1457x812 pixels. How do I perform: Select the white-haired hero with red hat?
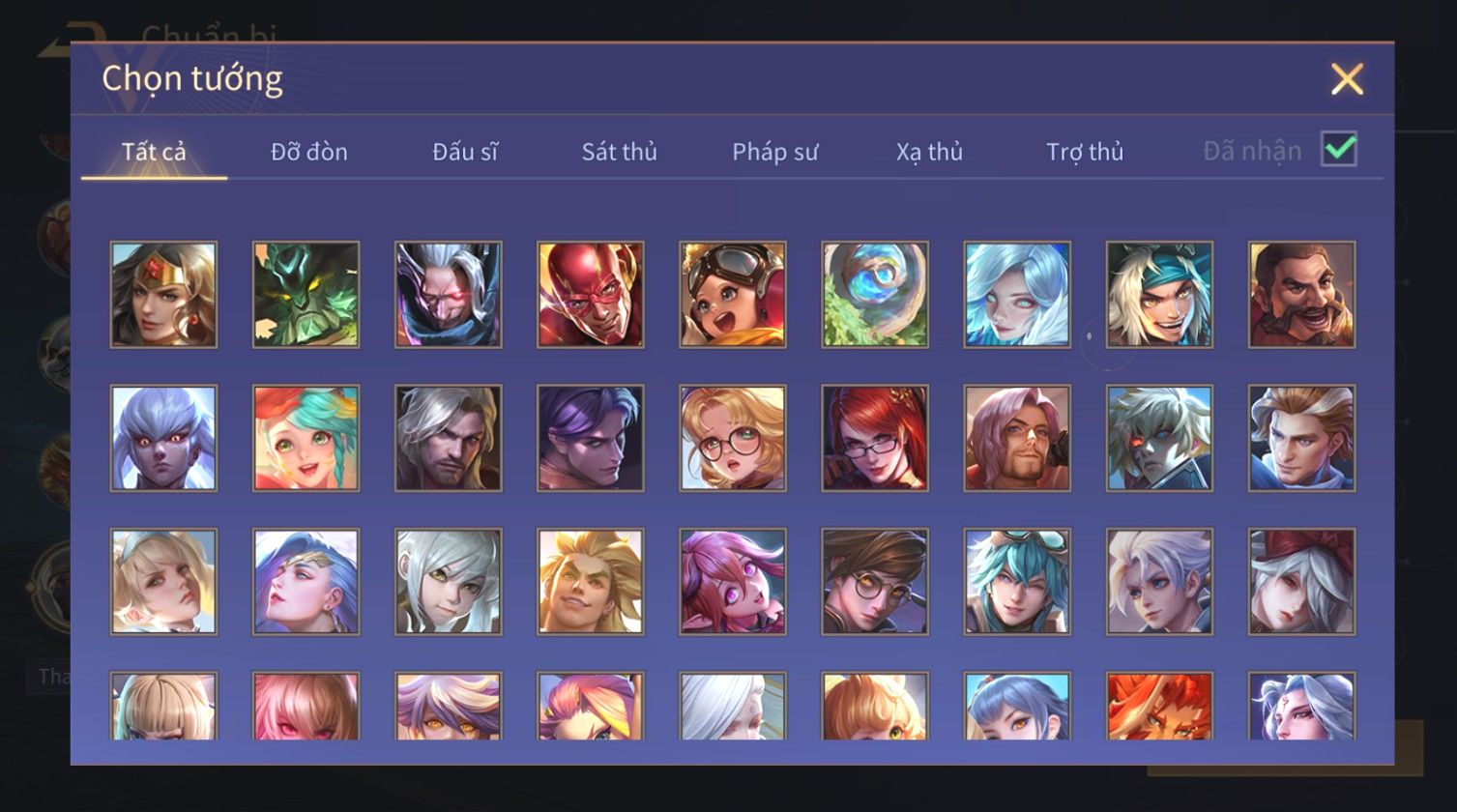coord(1301,581)
